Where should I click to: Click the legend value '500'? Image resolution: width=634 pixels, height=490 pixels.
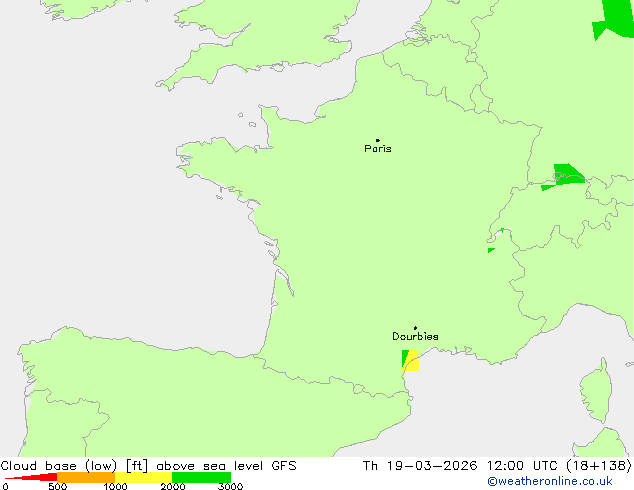pos(57,486)
